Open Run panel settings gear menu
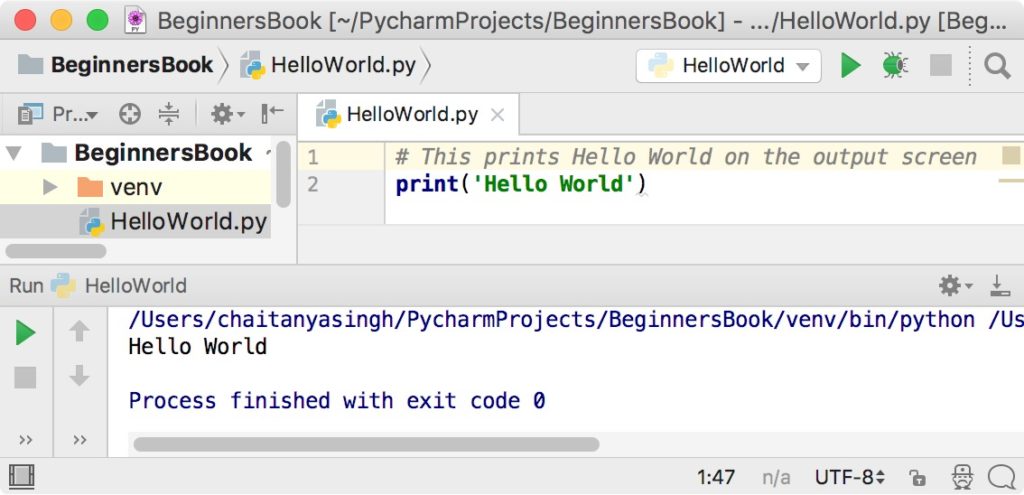 (955, 285)
